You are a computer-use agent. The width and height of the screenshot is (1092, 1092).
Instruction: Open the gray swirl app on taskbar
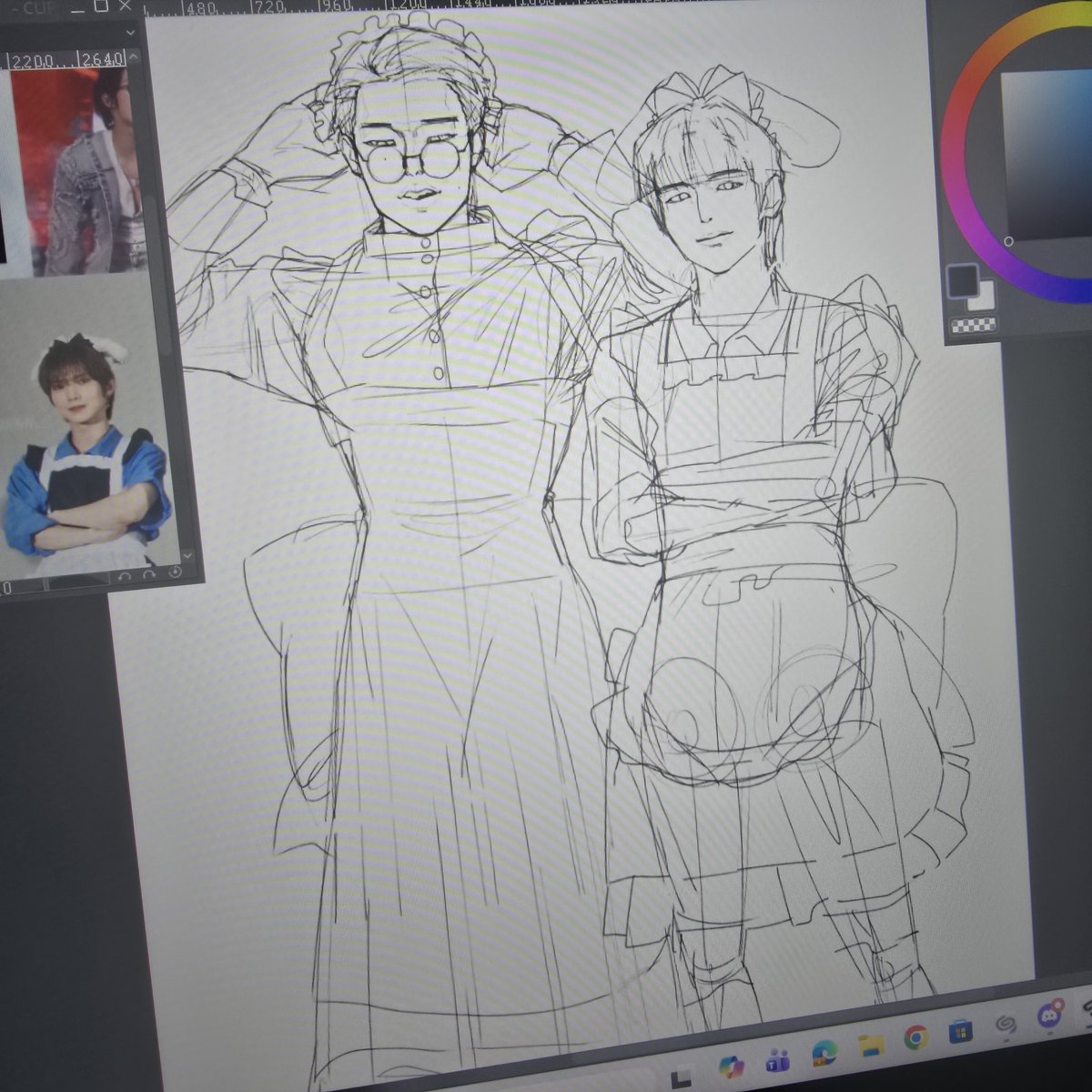click(x=1006, y=1024)
